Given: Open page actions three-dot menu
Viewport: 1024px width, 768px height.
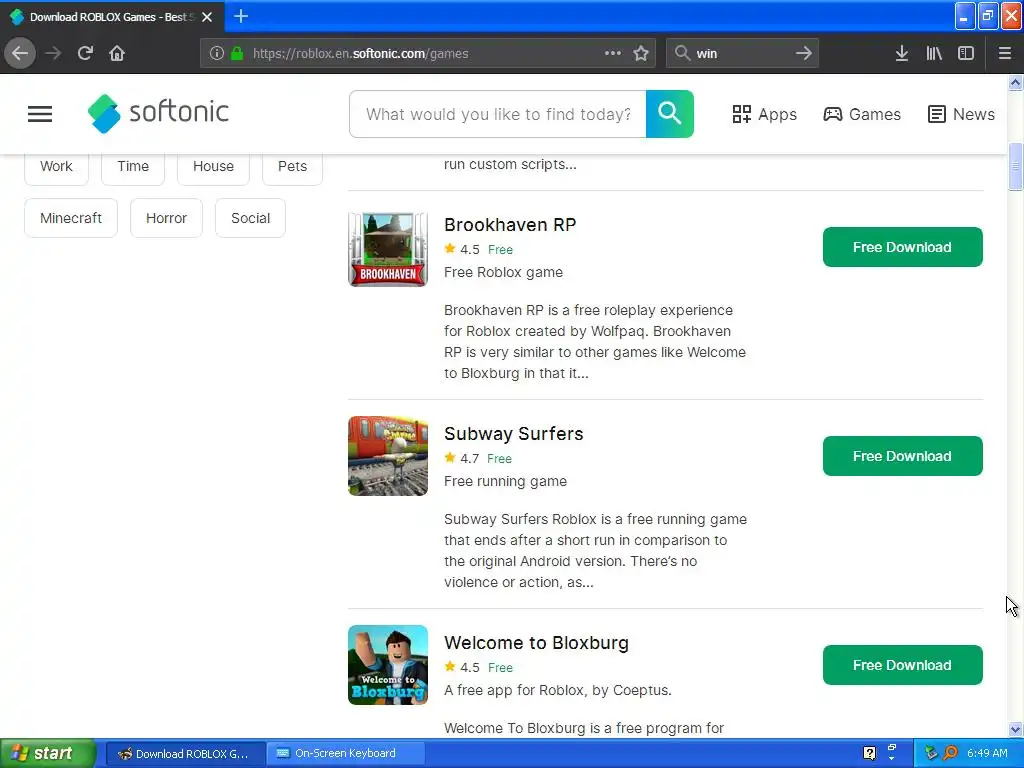Looking at the screenshot, I should (613, 53).
